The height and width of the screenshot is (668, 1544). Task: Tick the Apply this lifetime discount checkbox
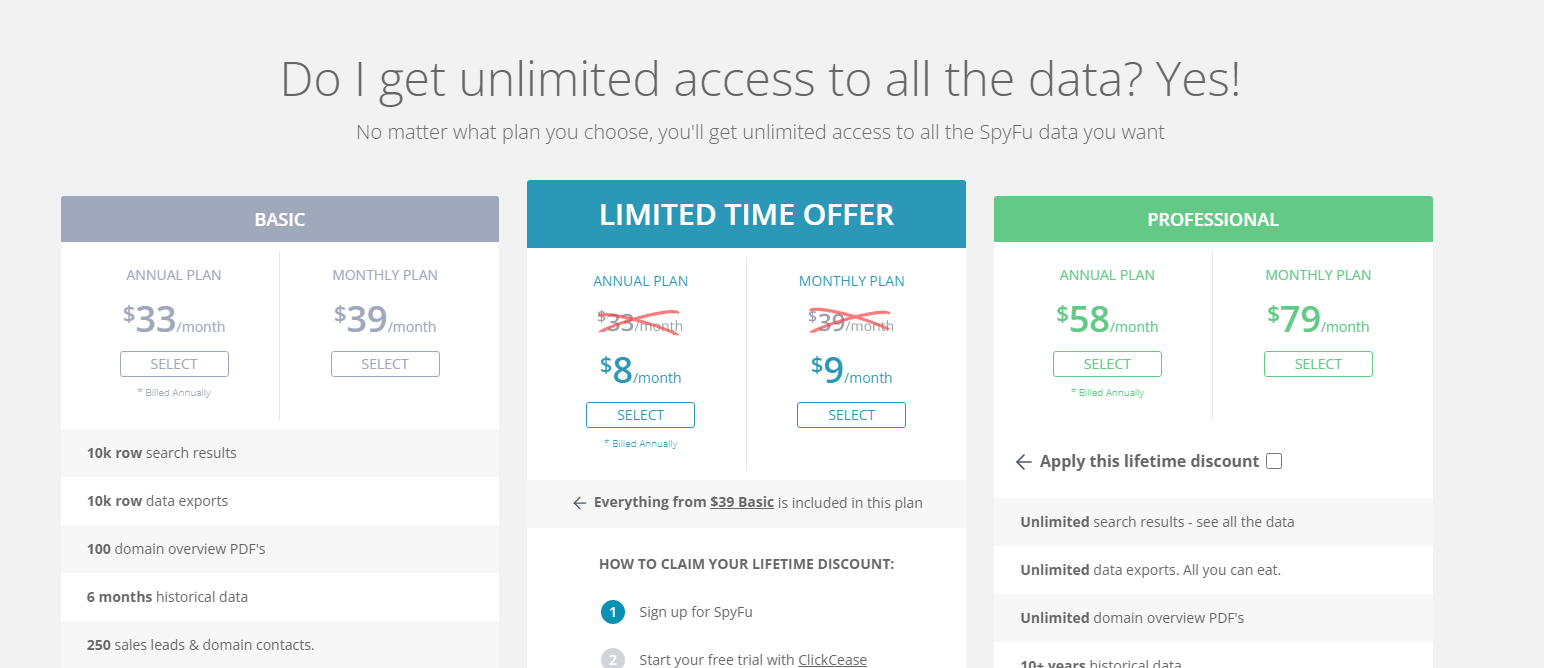pyautogui.click(x=1274, y=461)
